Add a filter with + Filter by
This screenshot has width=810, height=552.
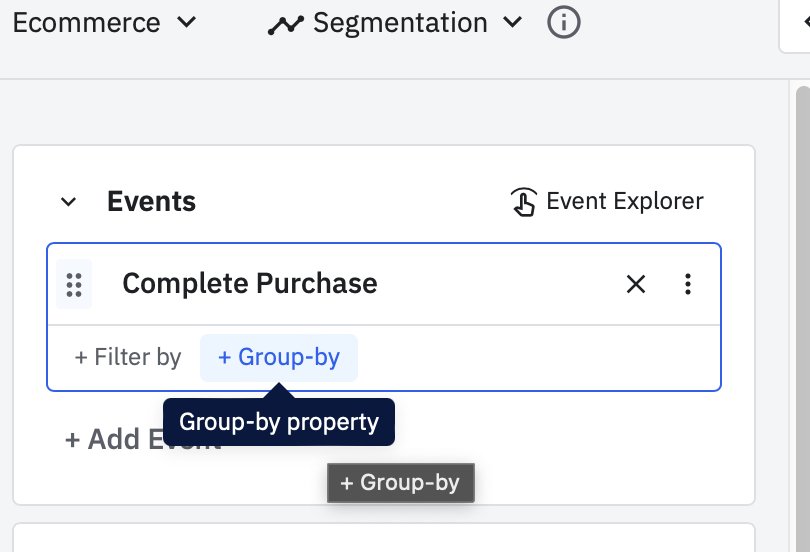point(128,357)
